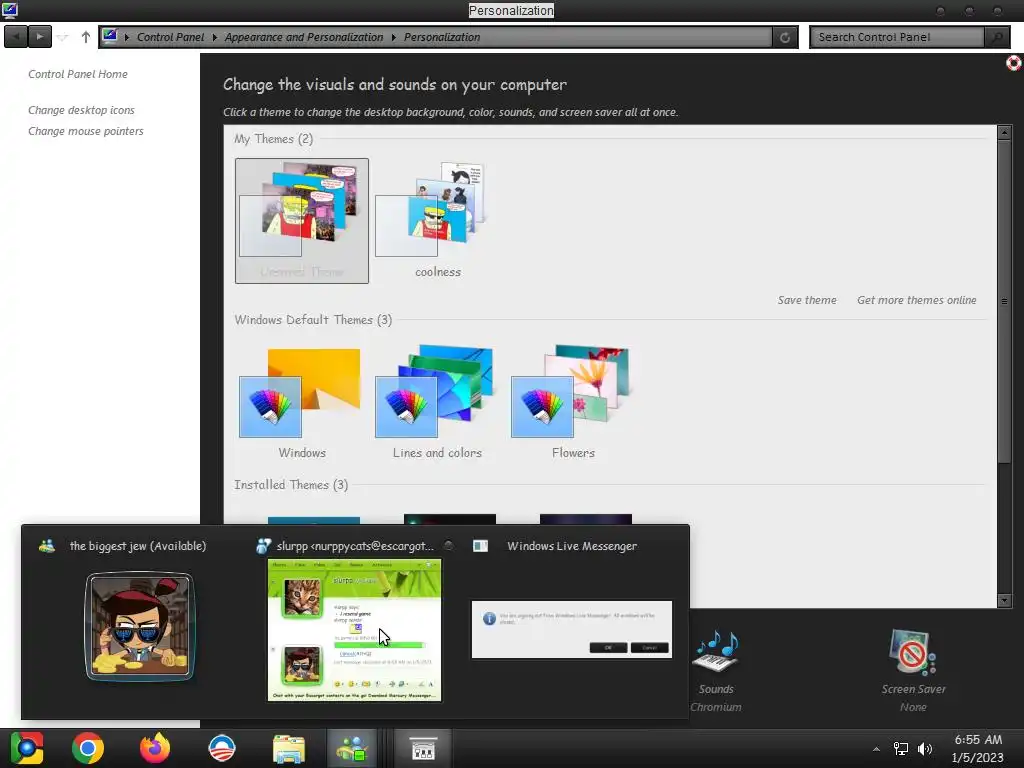Click the theme list scroll down arrow

tap(1004, 600)
